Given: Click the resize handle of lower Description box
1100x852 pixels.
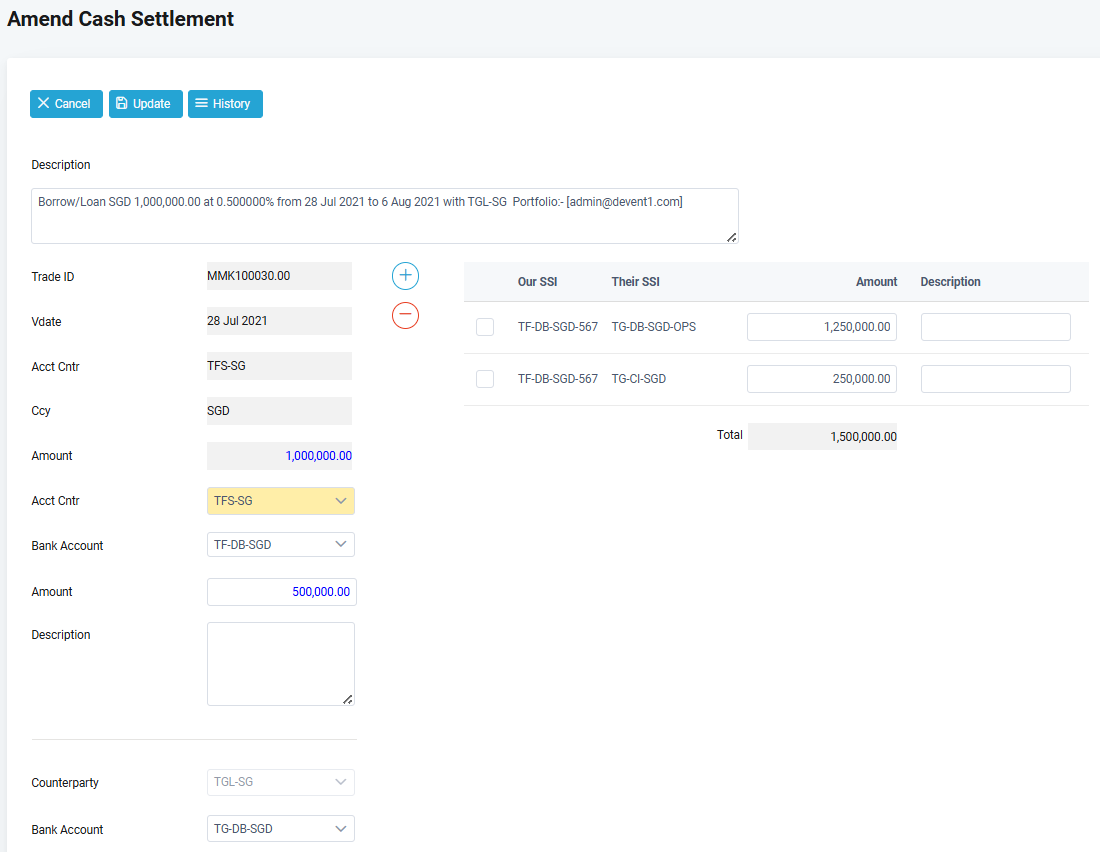Looking at the screenshot, I should click(348, 699).
